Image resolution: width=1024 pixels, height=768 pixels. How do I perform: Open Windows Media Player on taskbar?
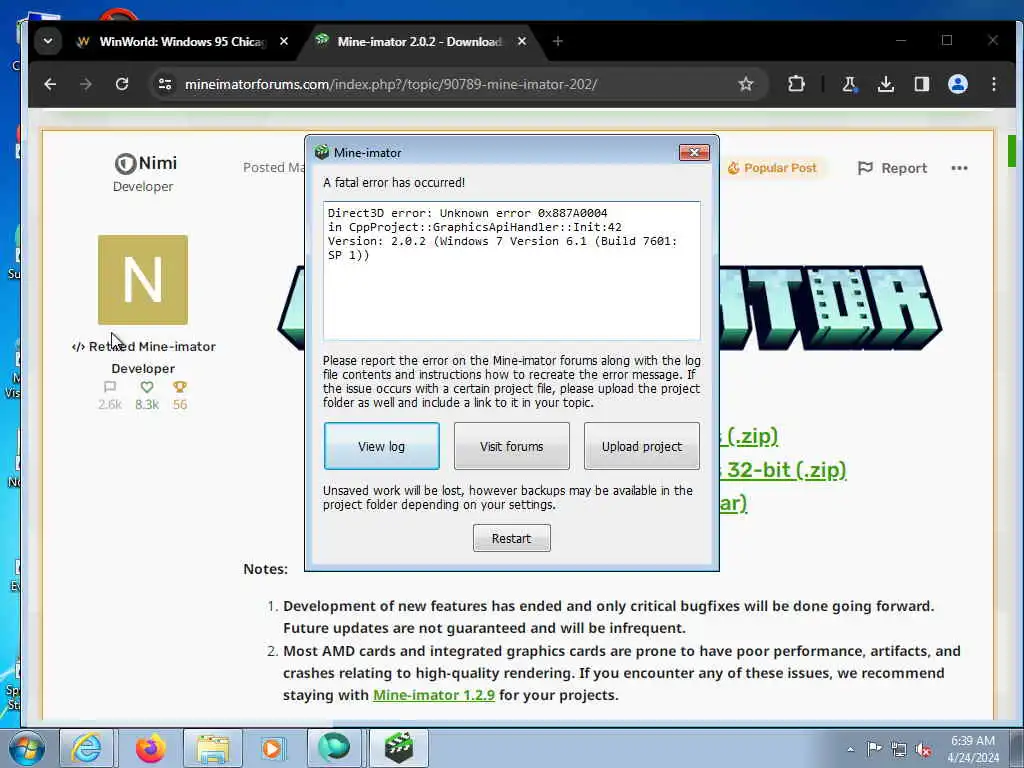[x=272, y=748]
